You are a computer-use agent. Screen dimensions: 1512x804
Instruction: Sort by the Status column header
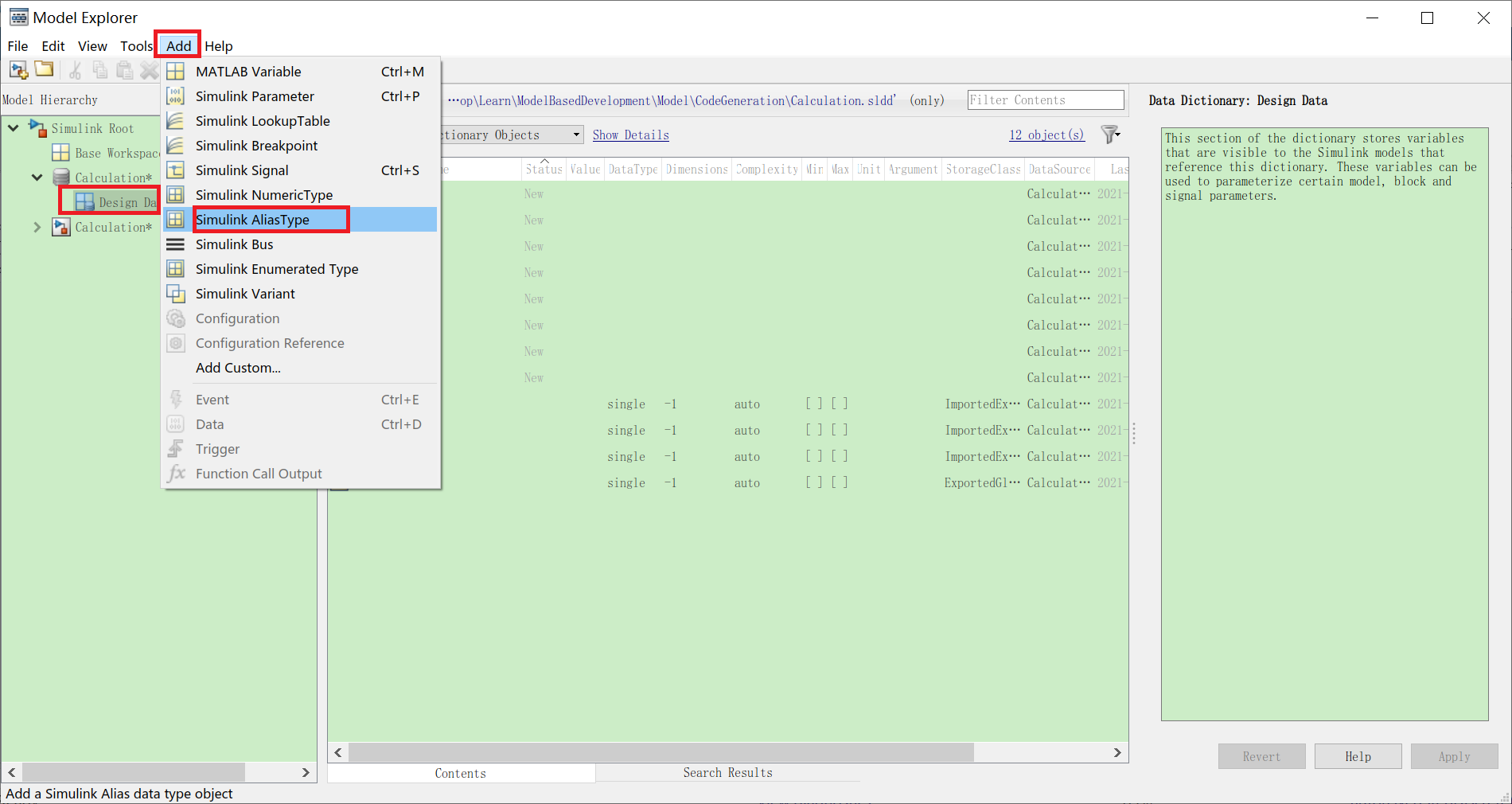point(544,170)
